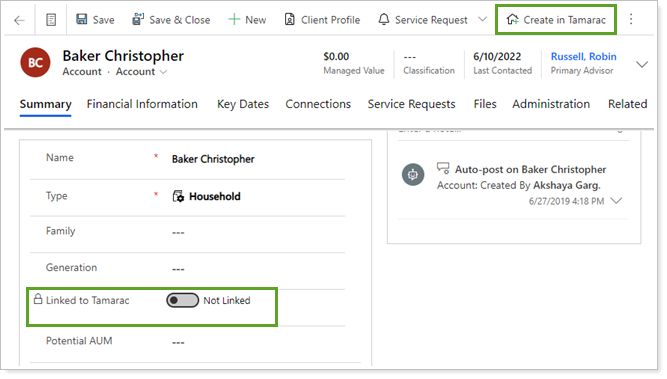Click the Classification header value
667x379 pixels.
410,57
